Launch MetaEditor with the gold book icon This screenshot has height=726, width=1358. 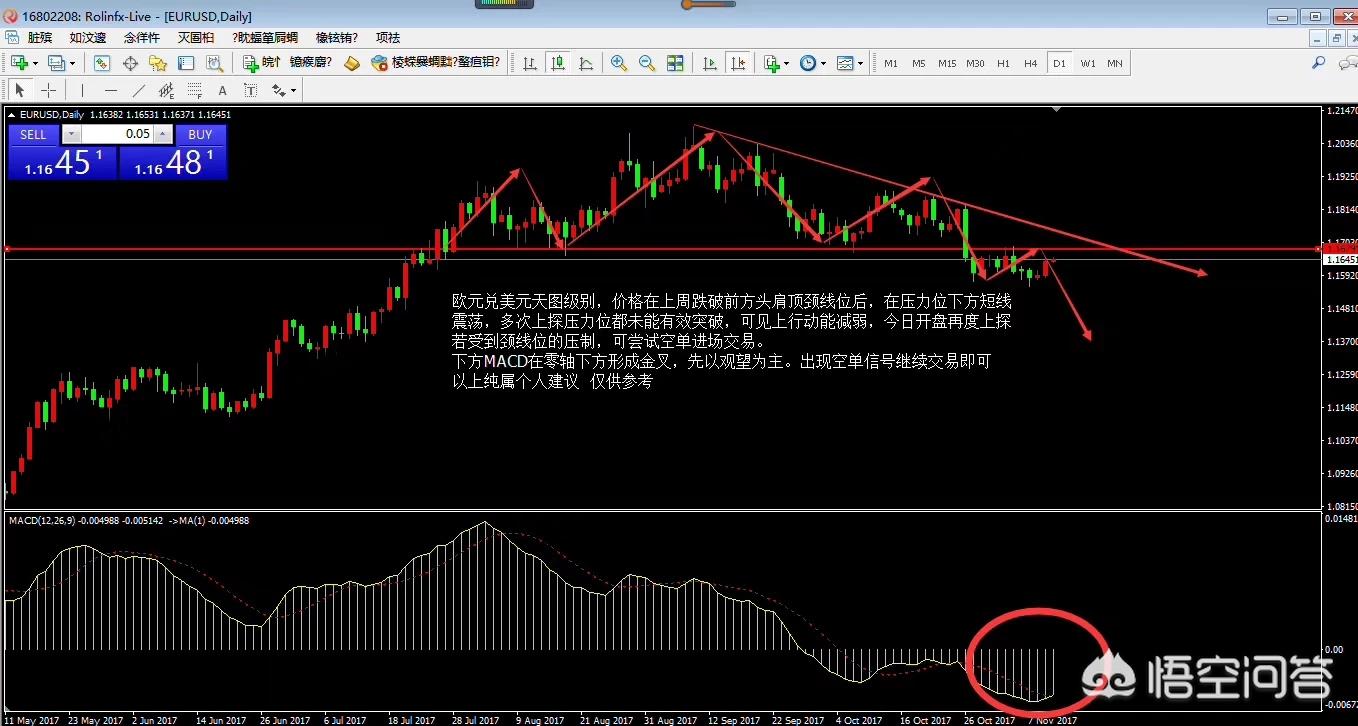(x=351, y=63)
